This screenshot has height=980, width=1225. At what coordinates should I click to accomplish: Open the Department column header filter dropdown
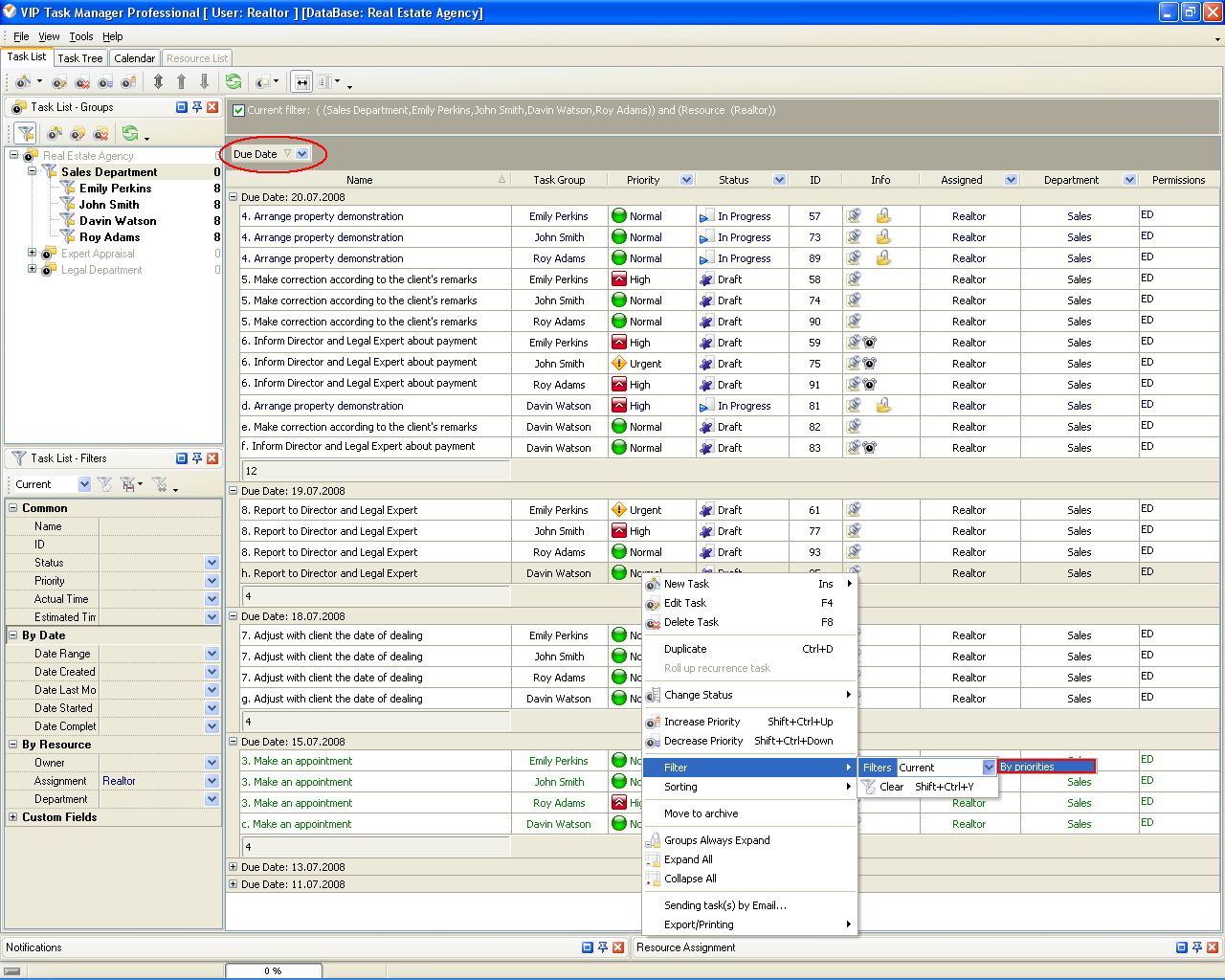[x=1129, y=180]
